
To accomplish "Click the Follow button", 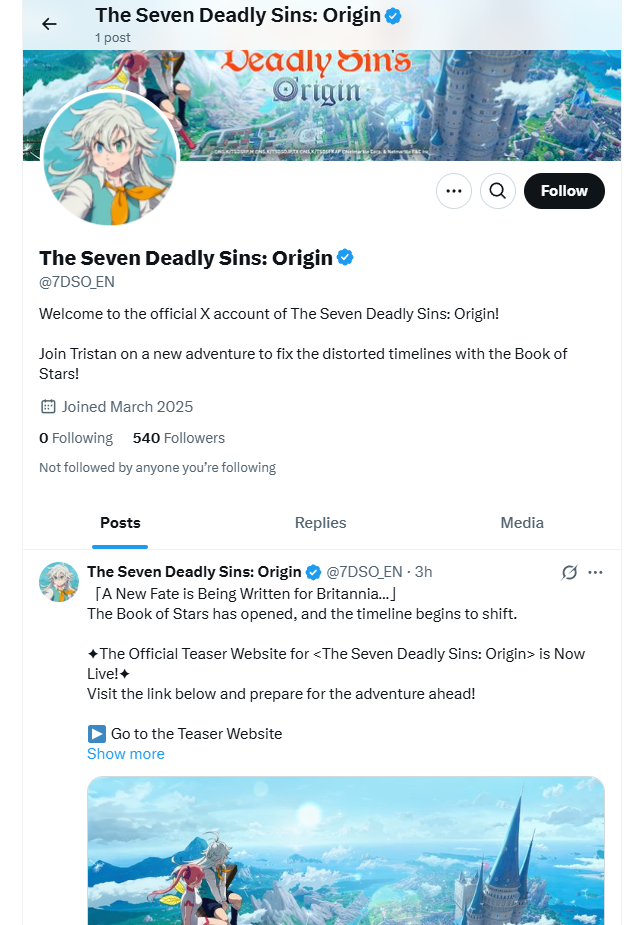I will pos(564,191).
